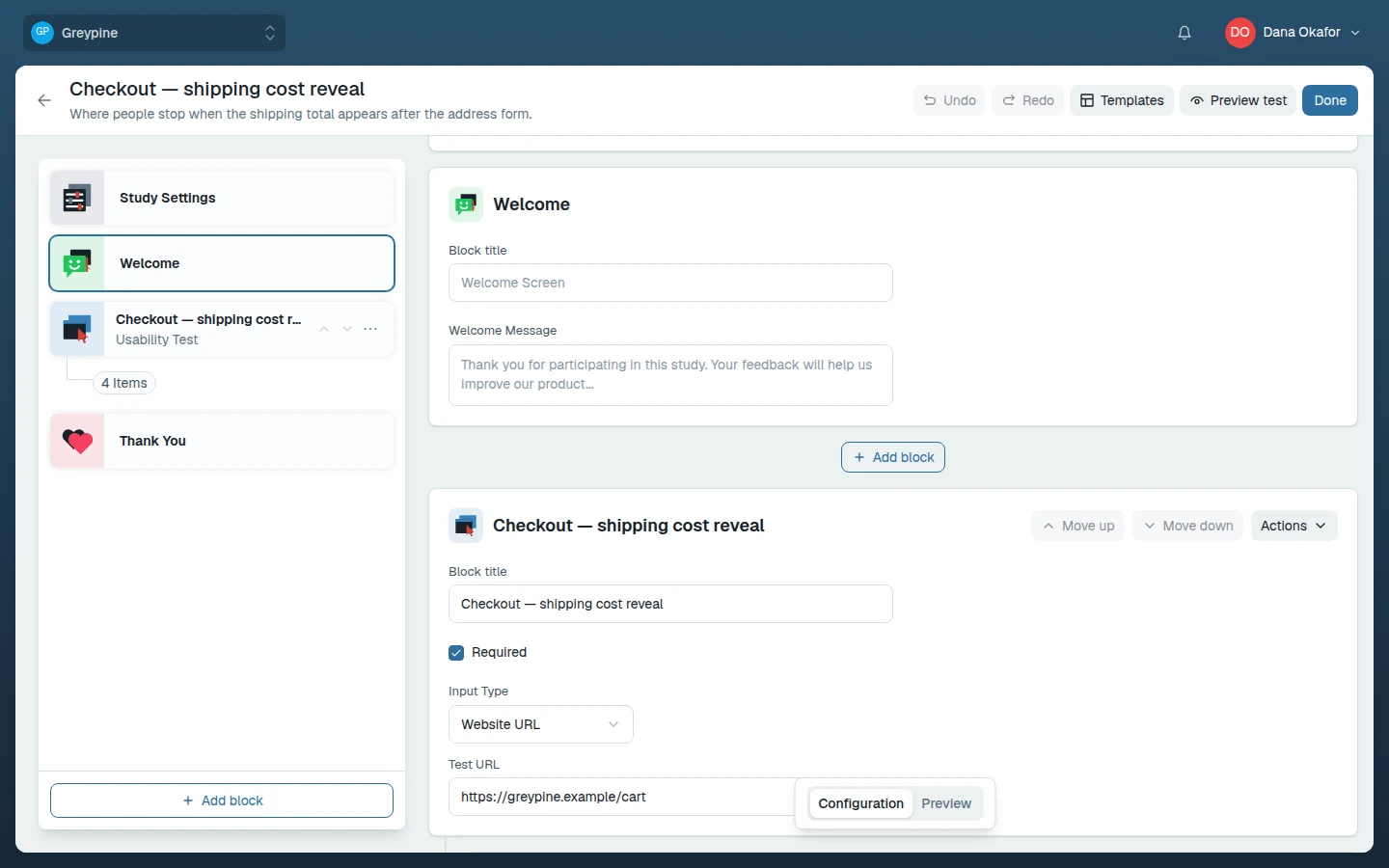Add block between Welcome and Checkout panels

[x=893, y=457]
